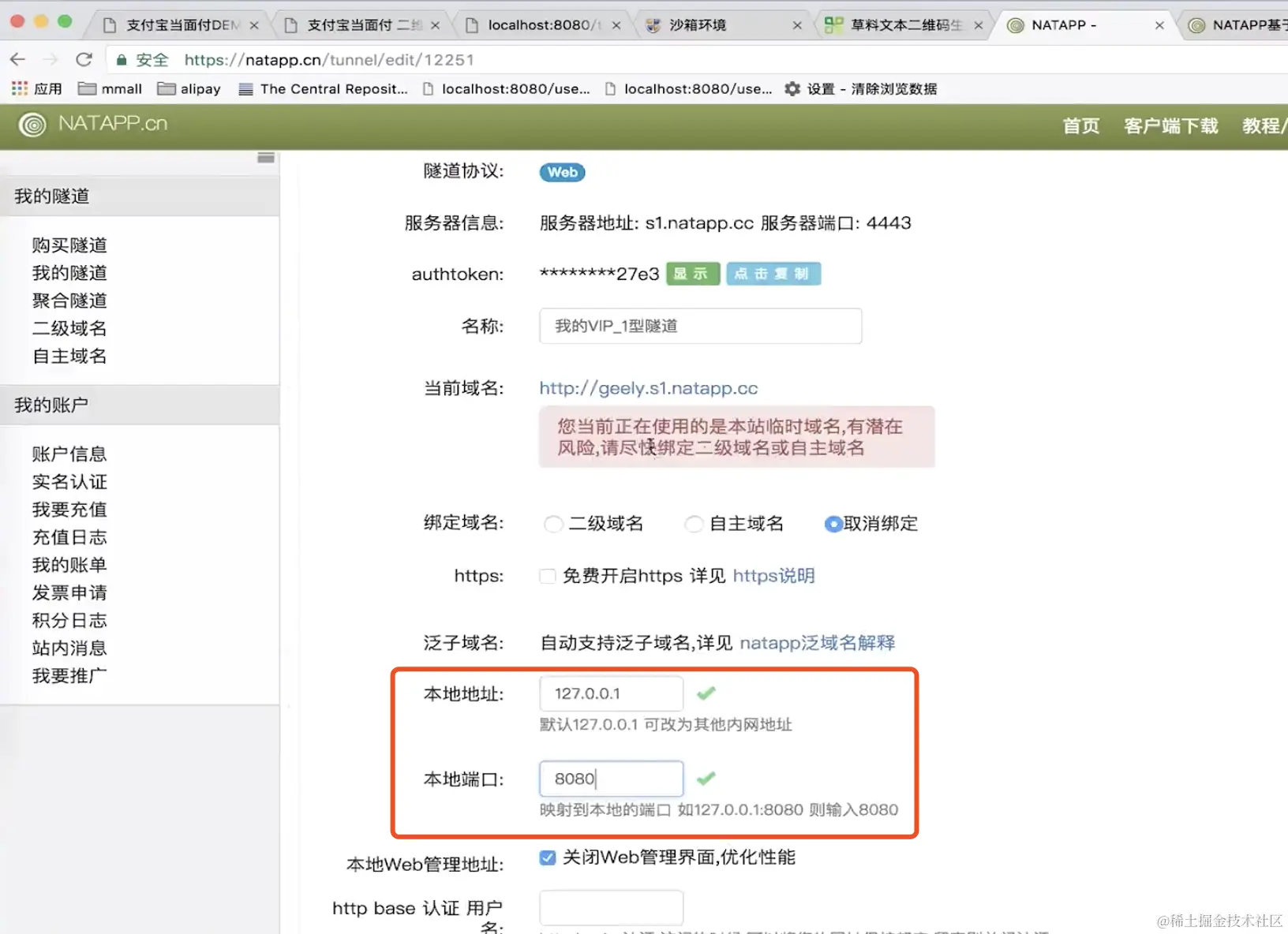The height and width of the screenshot is (934, 1288).
Task: Click the browser back arrow
Action: click(x=18, y=59)
